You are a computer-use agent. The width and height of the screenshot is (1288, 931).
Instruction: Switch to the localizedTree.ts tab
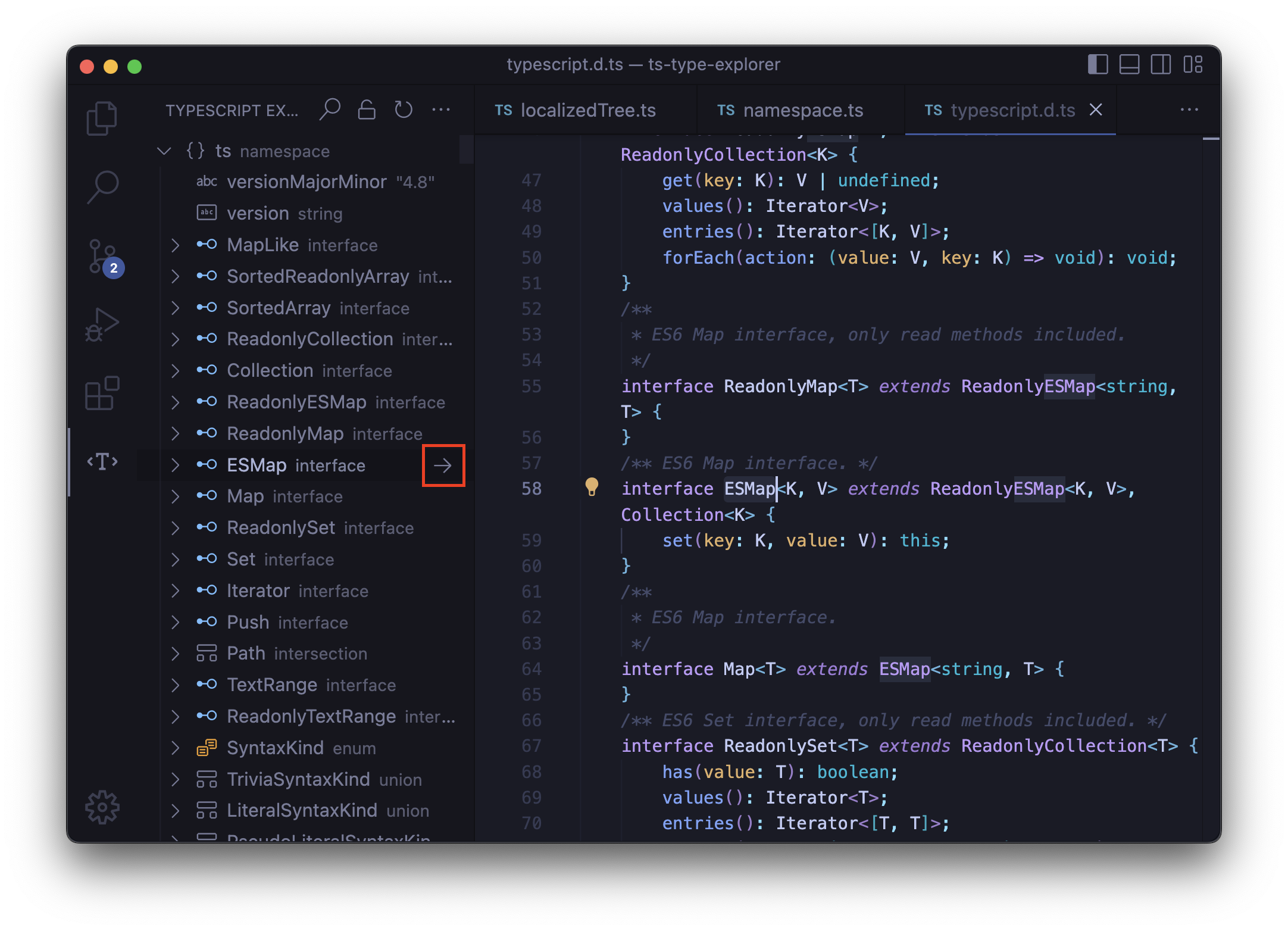coord(587,110)
